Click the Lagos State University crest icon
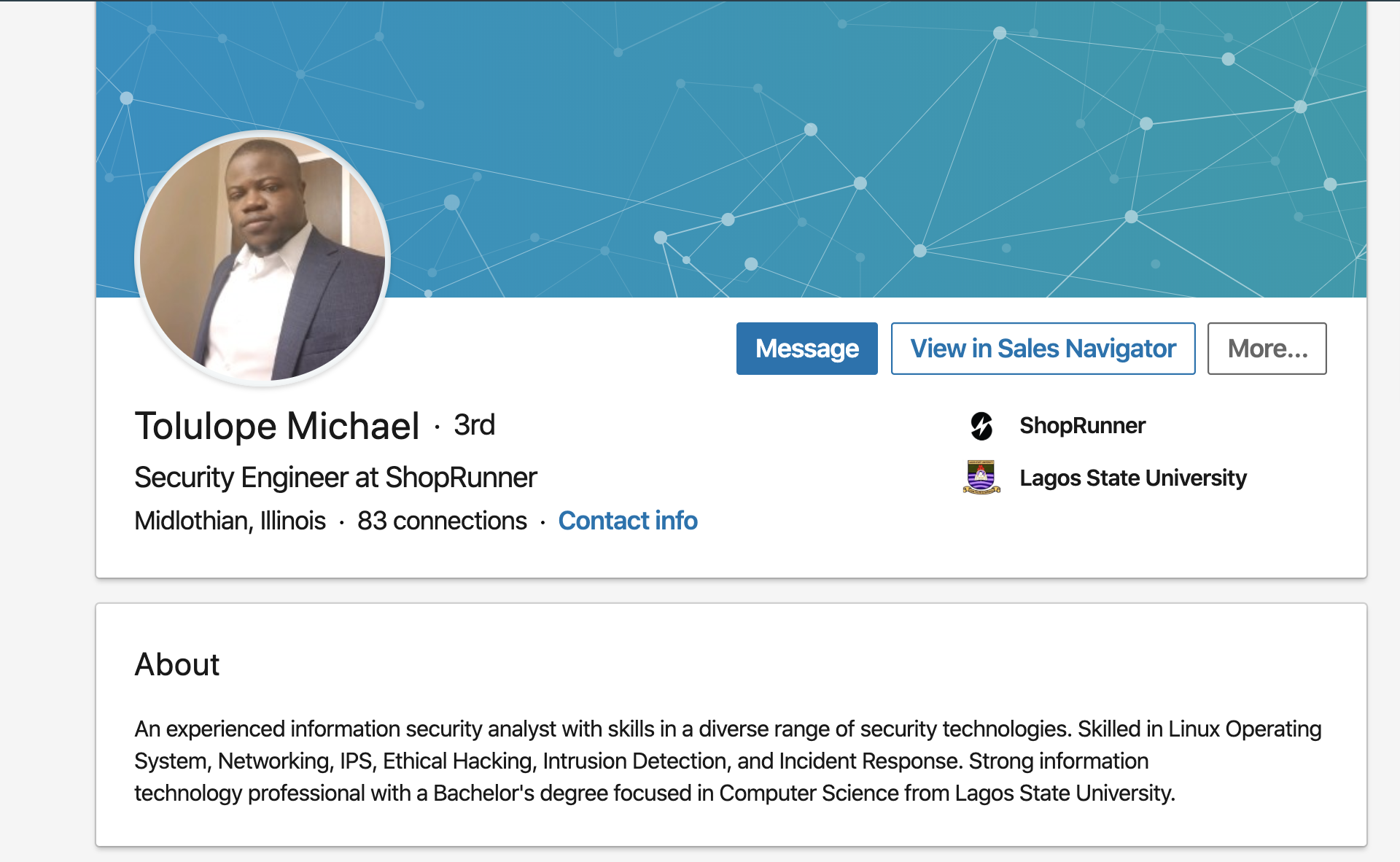 981,478
